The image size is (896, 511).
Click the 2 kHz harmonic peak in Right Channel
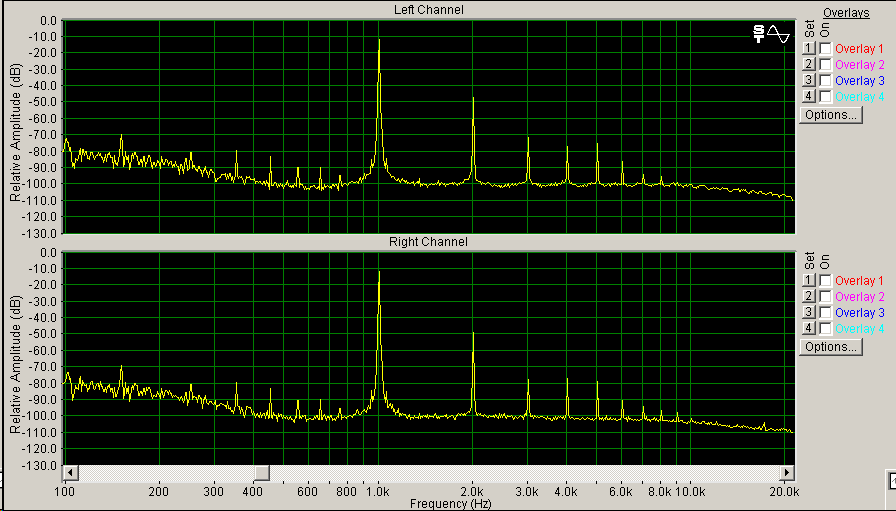pyautogui.click(x=473, y=333)
